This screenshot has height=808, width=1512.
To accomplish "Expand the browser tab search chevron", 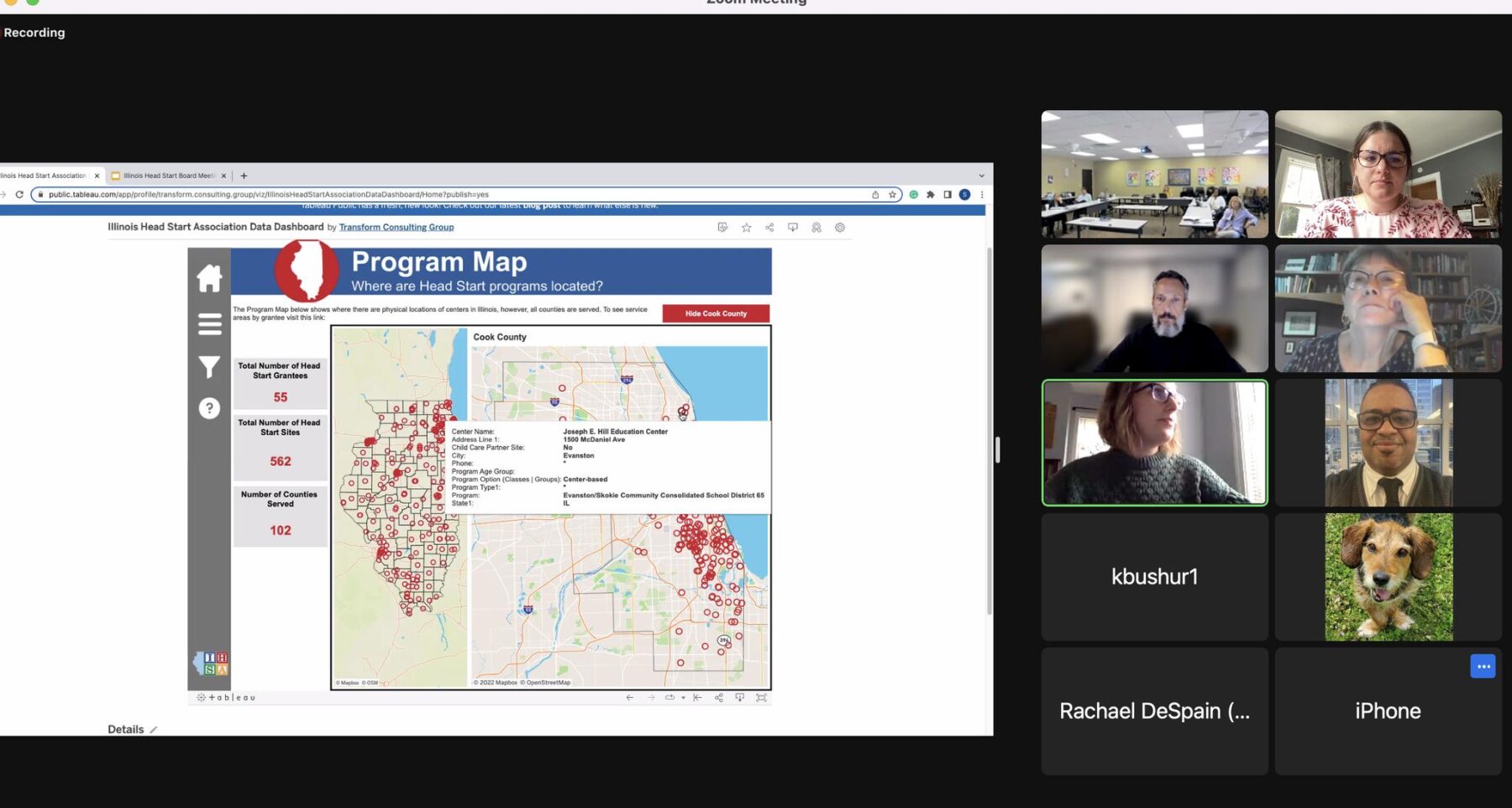I will (x=981, y=176).
